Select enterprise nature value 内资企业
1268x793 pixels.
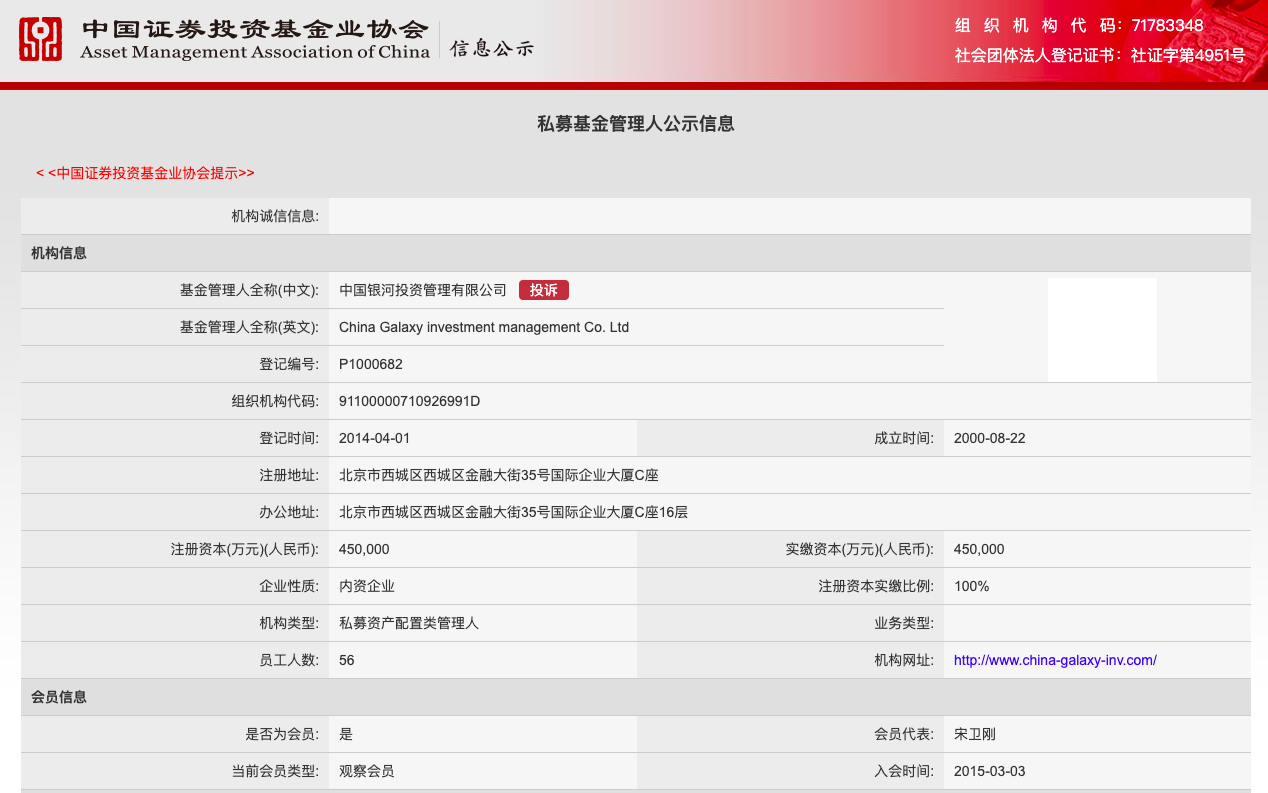[367, 586]
